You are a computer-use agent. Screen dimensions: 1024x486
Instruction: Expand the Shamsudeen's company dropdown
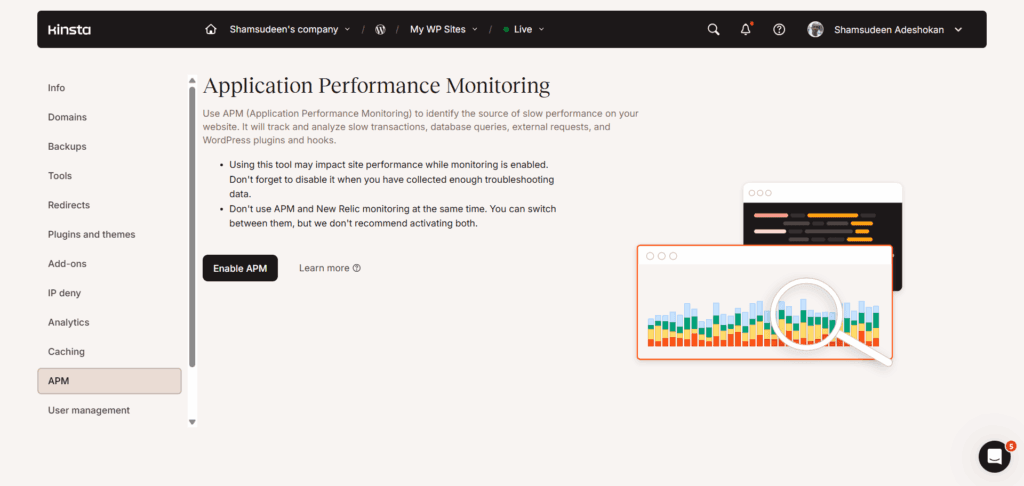tap(289, 29)
